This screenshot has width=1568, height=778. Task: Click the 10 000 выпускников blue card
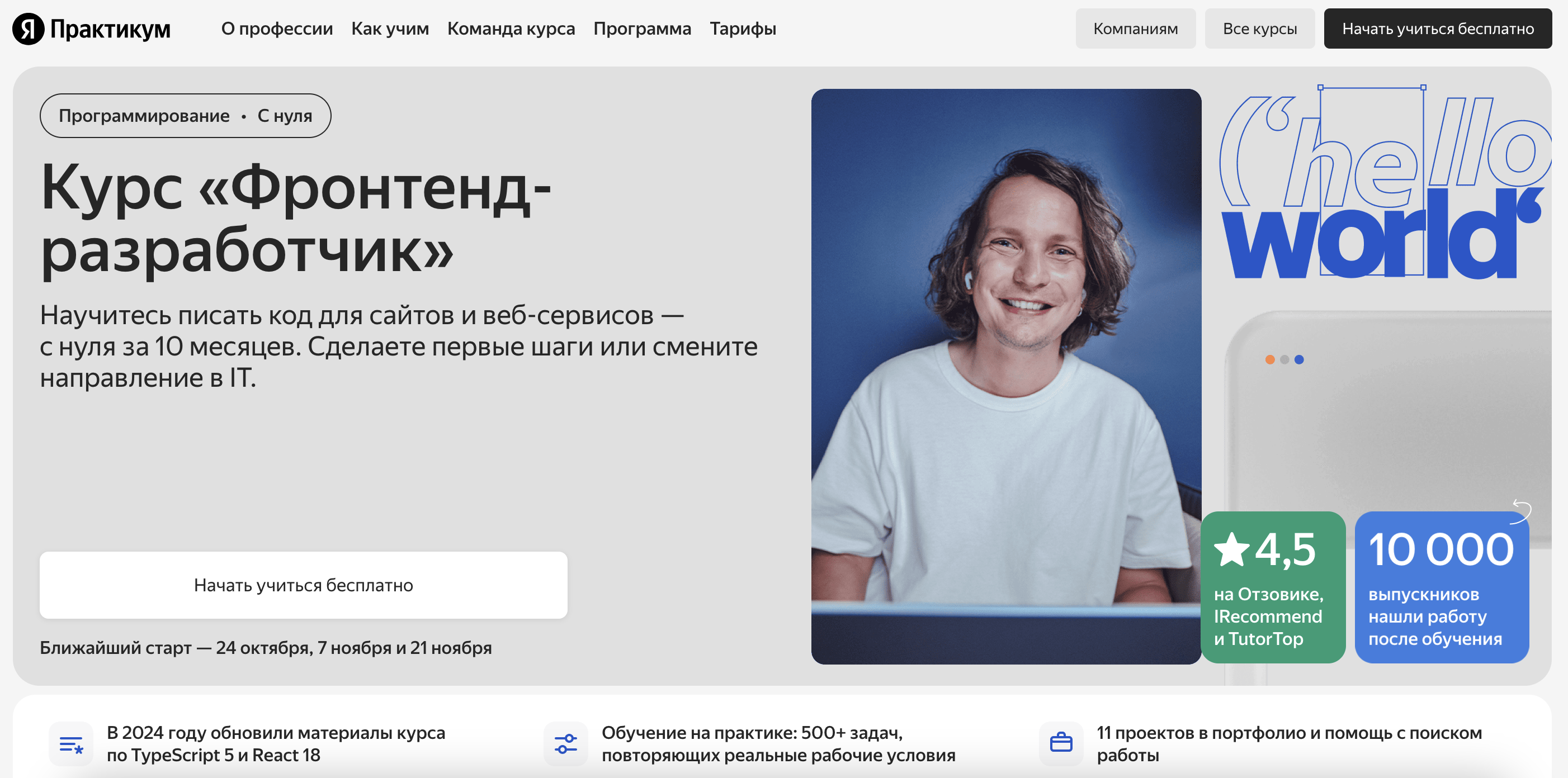click(x=1442, y=587)
